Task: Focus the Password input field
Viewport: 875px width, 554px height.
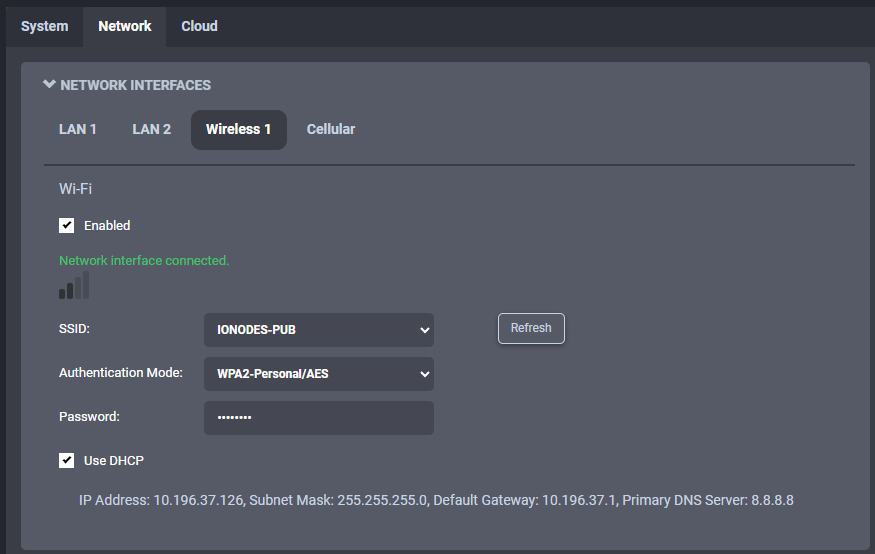Action: [319, 417]
